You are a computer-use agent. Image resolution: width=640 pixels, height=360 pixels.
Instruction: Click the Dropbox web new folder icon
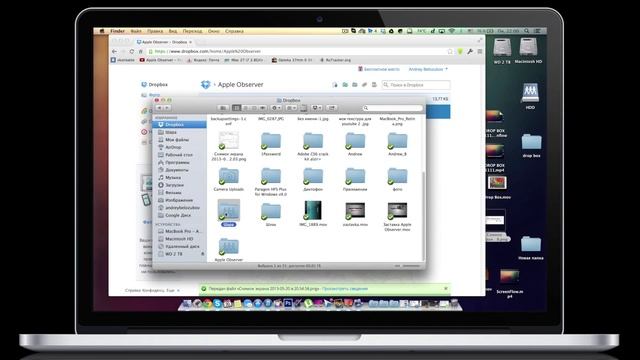pyautogui.click(x=345, y=85)
